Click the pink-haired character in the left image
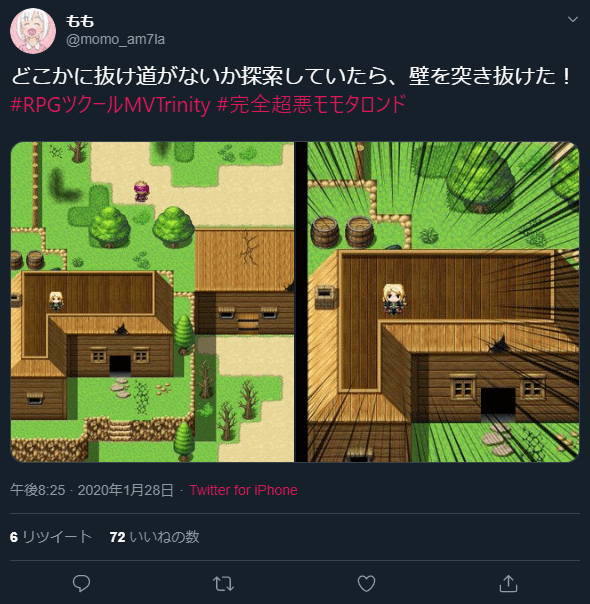 pos(141,191)
